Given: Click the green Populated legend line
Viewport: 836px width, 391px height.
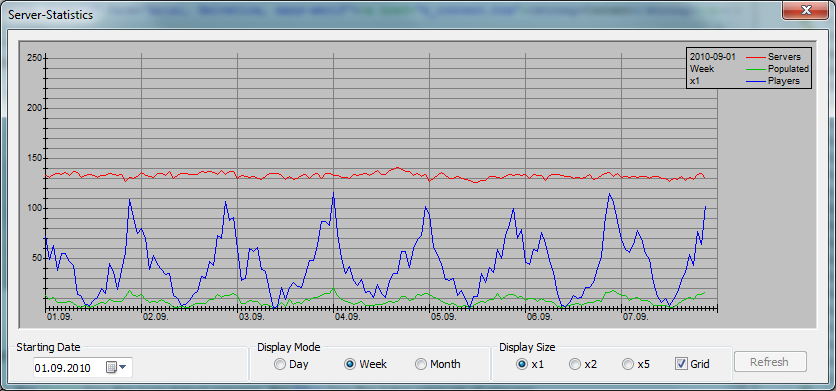Looking at the screenshot, I should [x=754, y=69].
